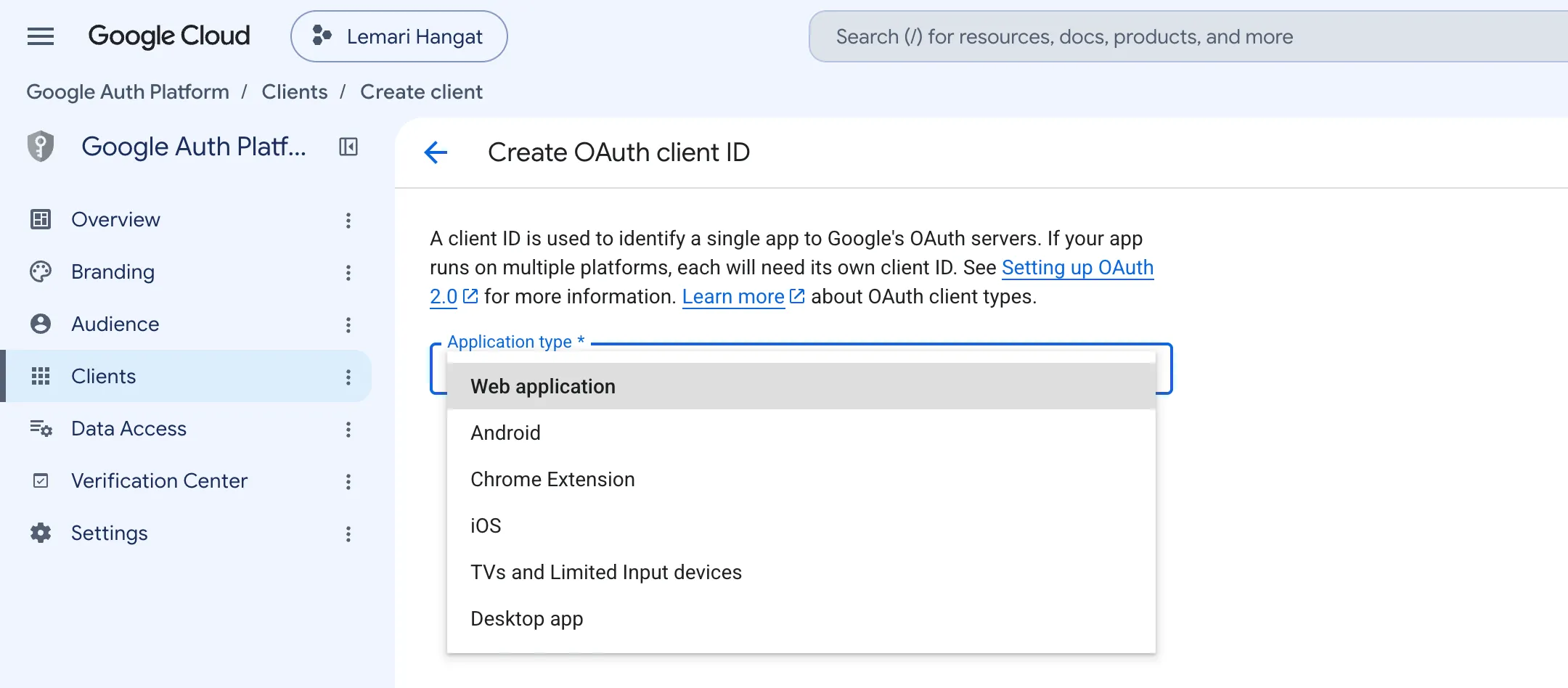Choose Chrome Extension application type

(x=801, y=479)
